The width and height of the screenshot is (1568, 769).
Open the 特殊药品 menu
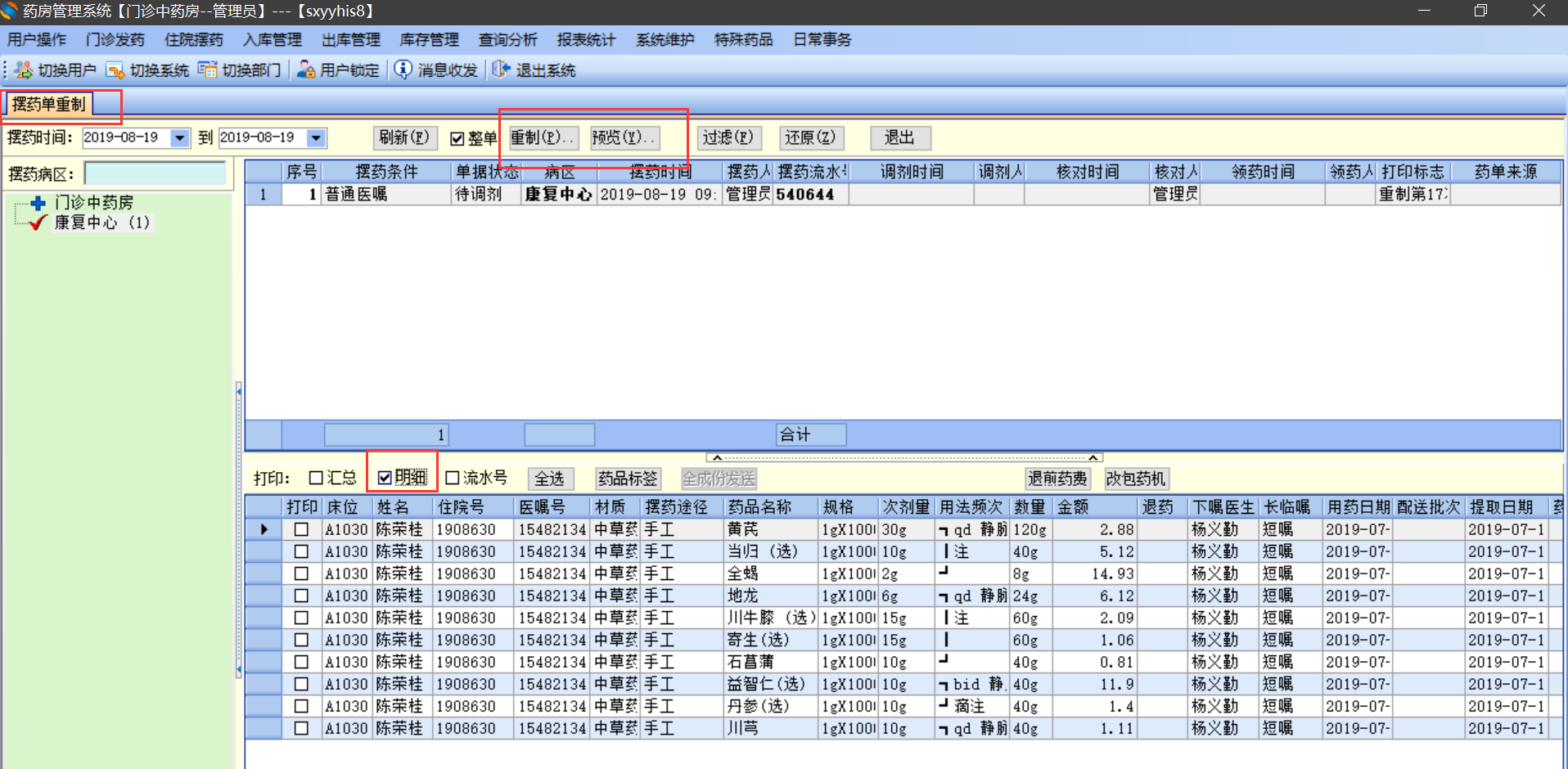[744, 40]
